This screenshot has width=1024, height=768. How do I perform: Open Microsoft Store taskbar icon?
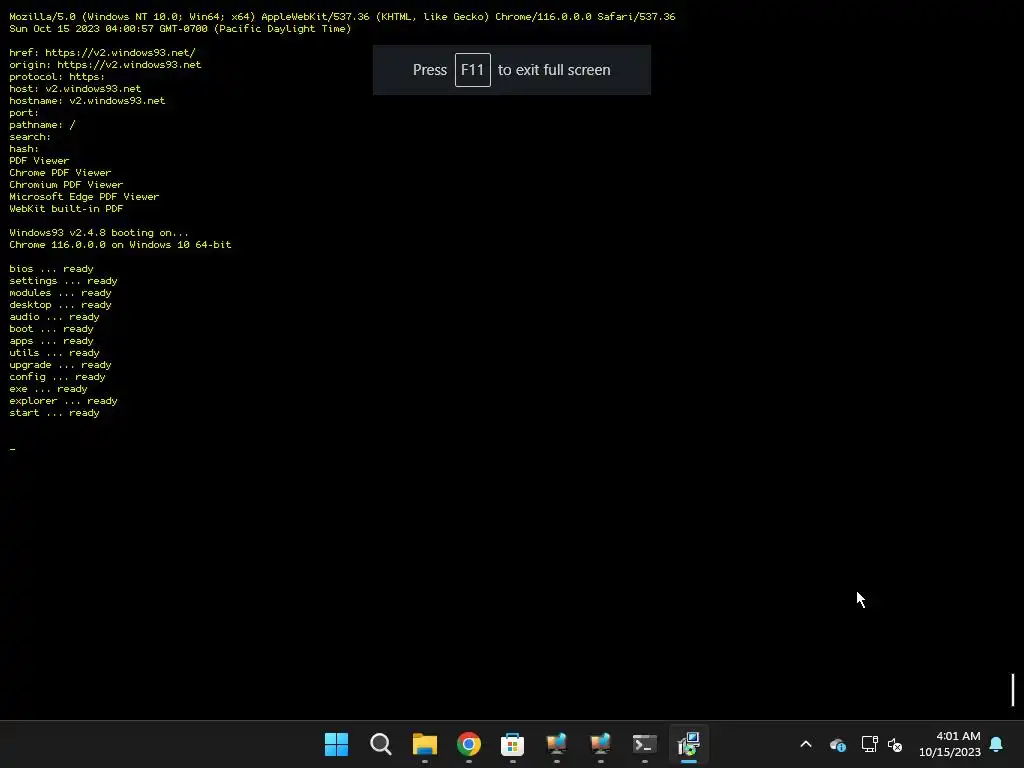coord(513,744)
